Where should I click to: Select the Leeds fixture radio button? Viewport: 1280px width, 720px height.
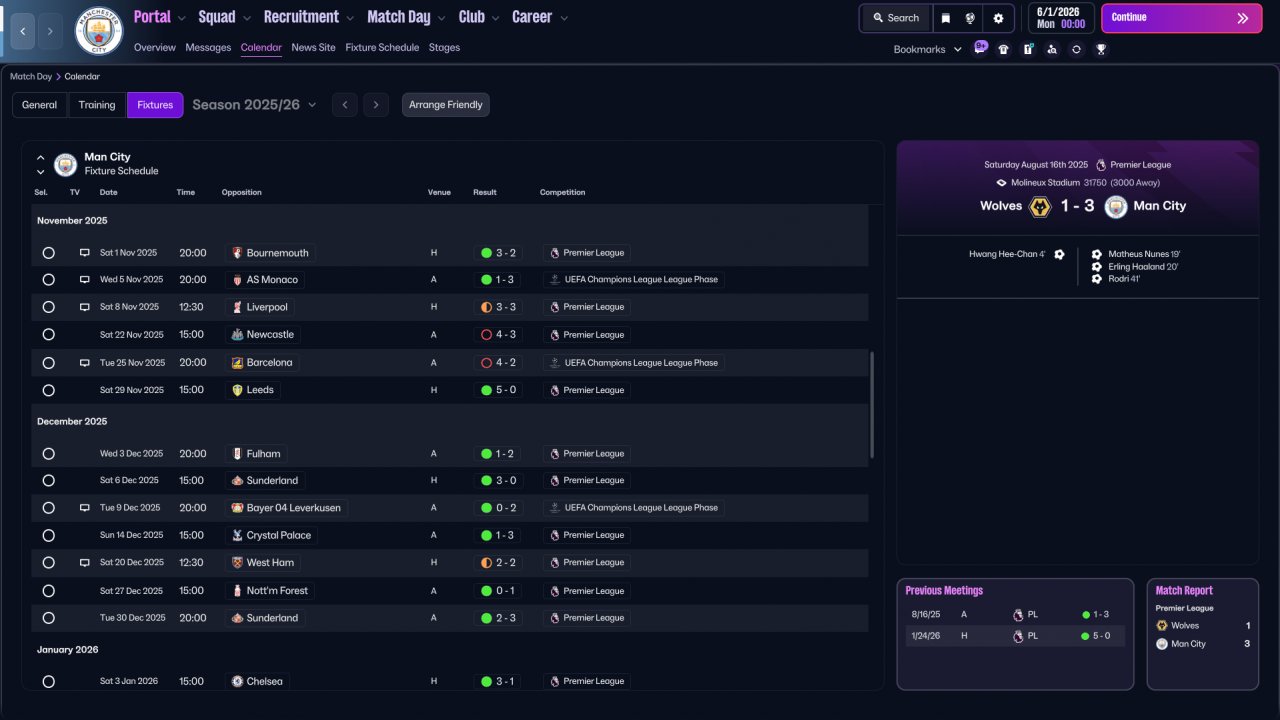(x=48, y=390)
